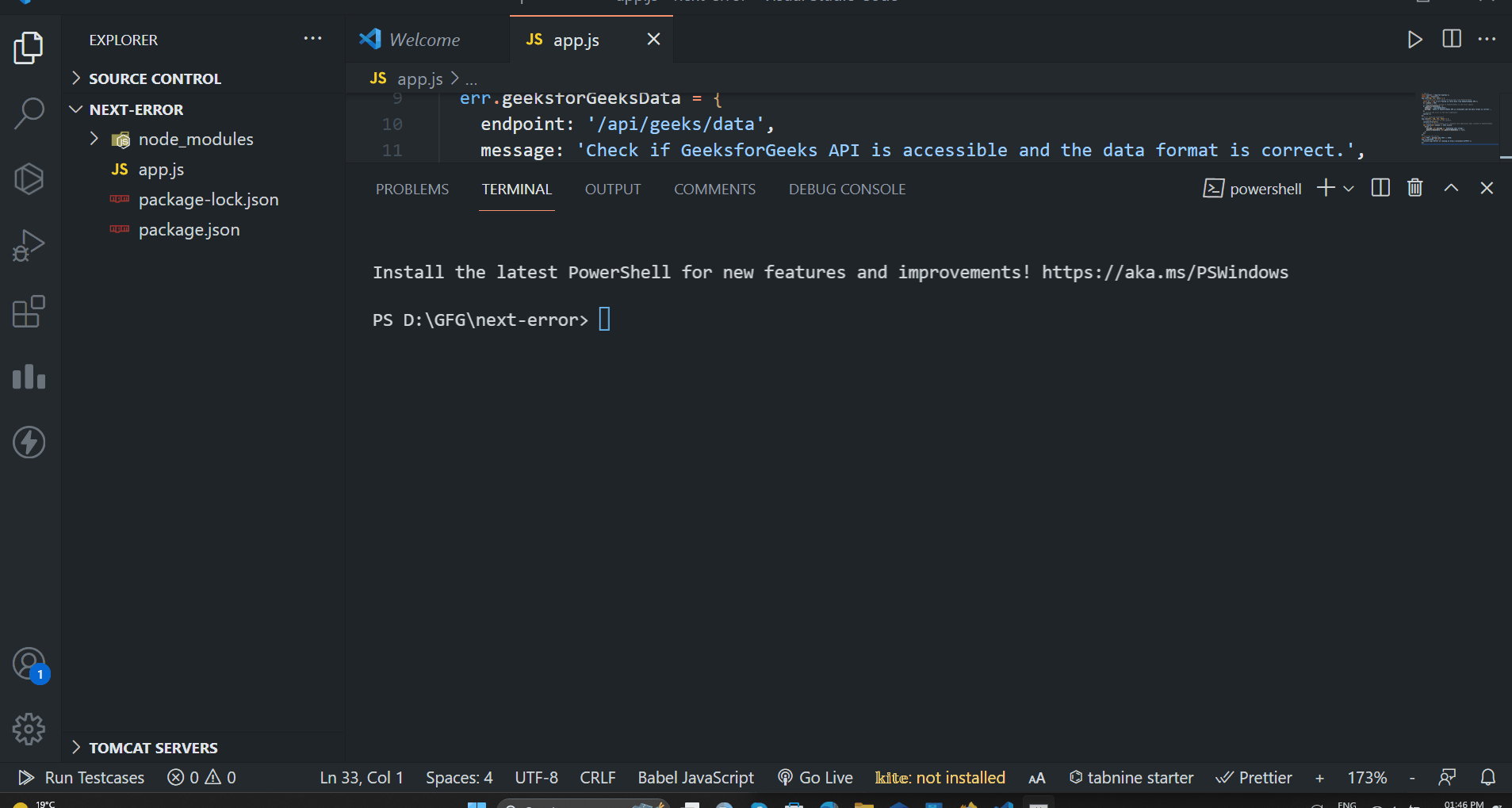Image resolution: width=1512 pixels, height=808 pixels.
Task: Kill terminal with the trash icon
Action: click(1414, 188)
